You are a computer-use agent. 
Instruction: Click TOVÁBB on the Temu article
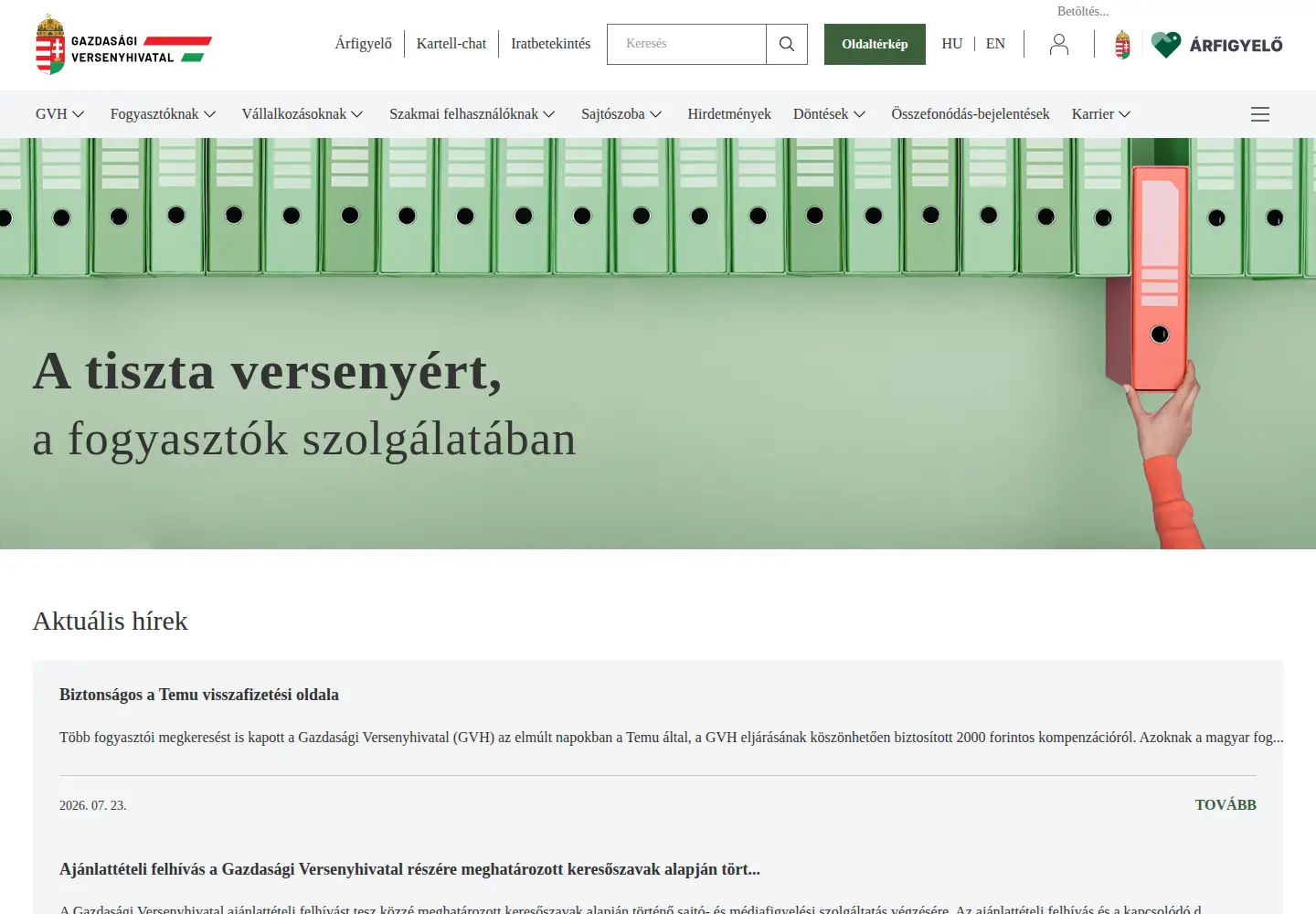pos(1226,805)
